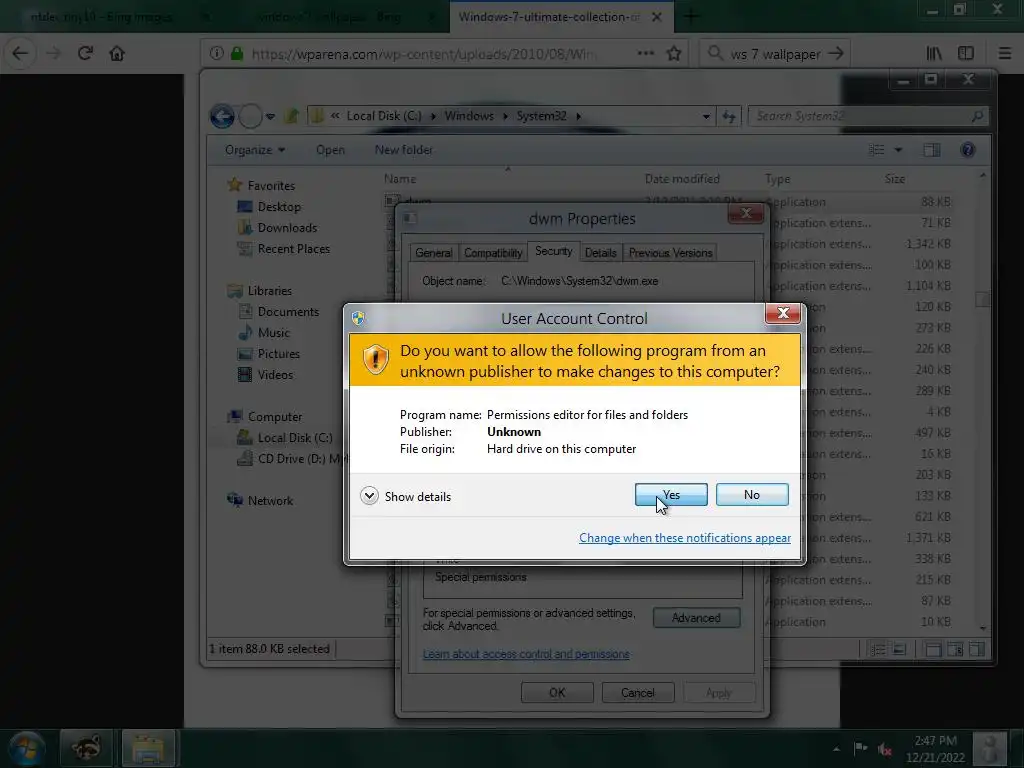Click Firefox home icon
Screen dimensions: 1024x768
[x=117, y=53]
